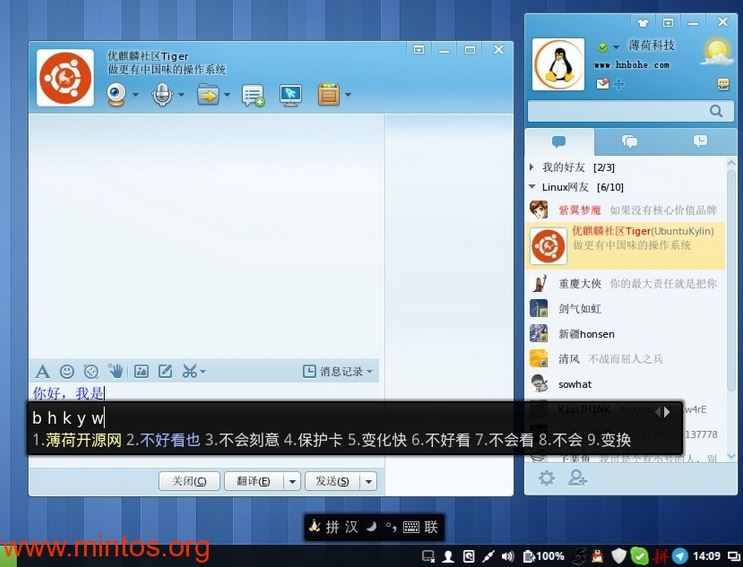
Task: Click the 关闭(C) close chat button
Action: pyautogui.click(x=189, y=481)
